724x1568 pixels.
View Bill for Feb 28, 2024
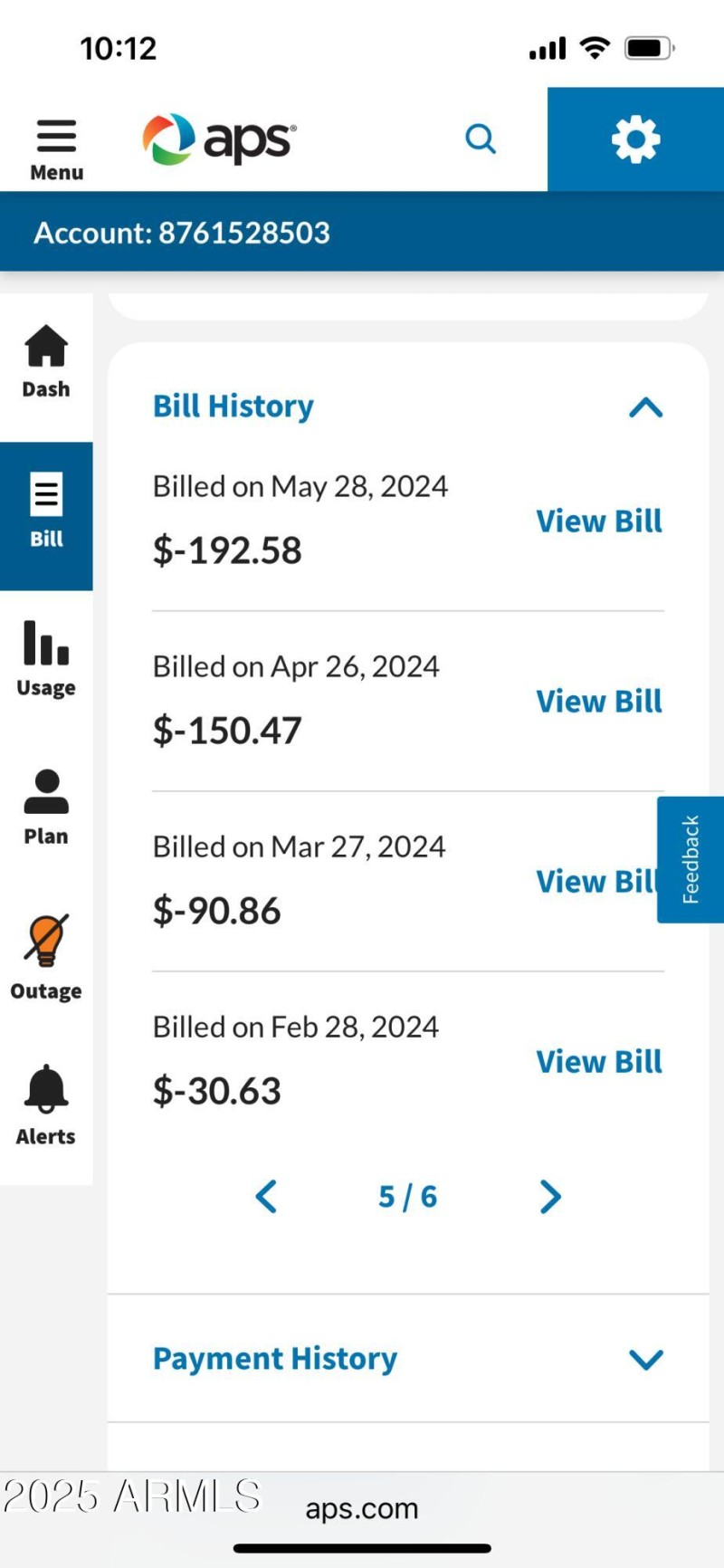(598, 1062)
